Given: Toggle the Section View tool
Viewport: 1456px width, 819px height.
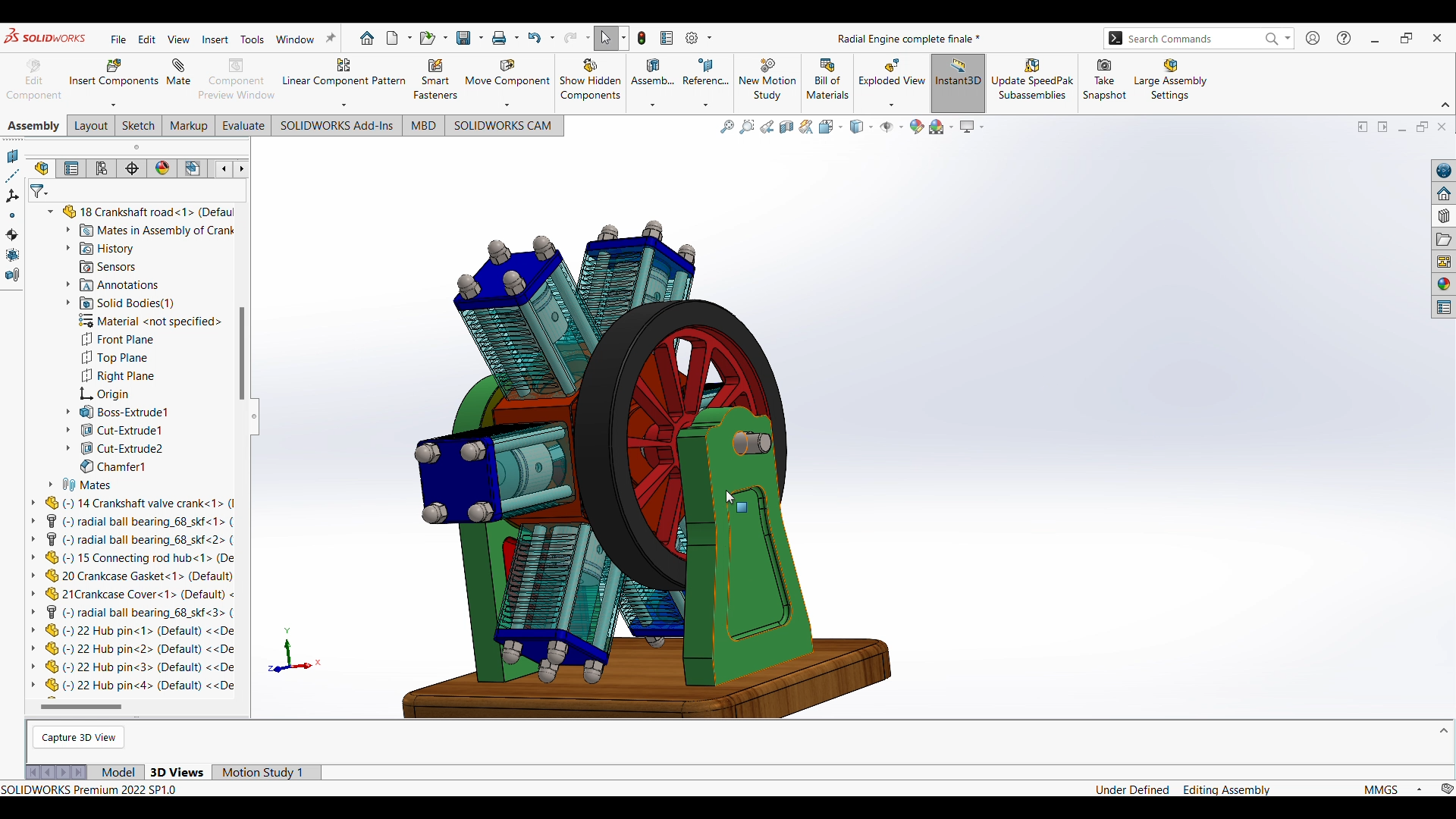Looking at the screenshot, I should coord(786,127).
